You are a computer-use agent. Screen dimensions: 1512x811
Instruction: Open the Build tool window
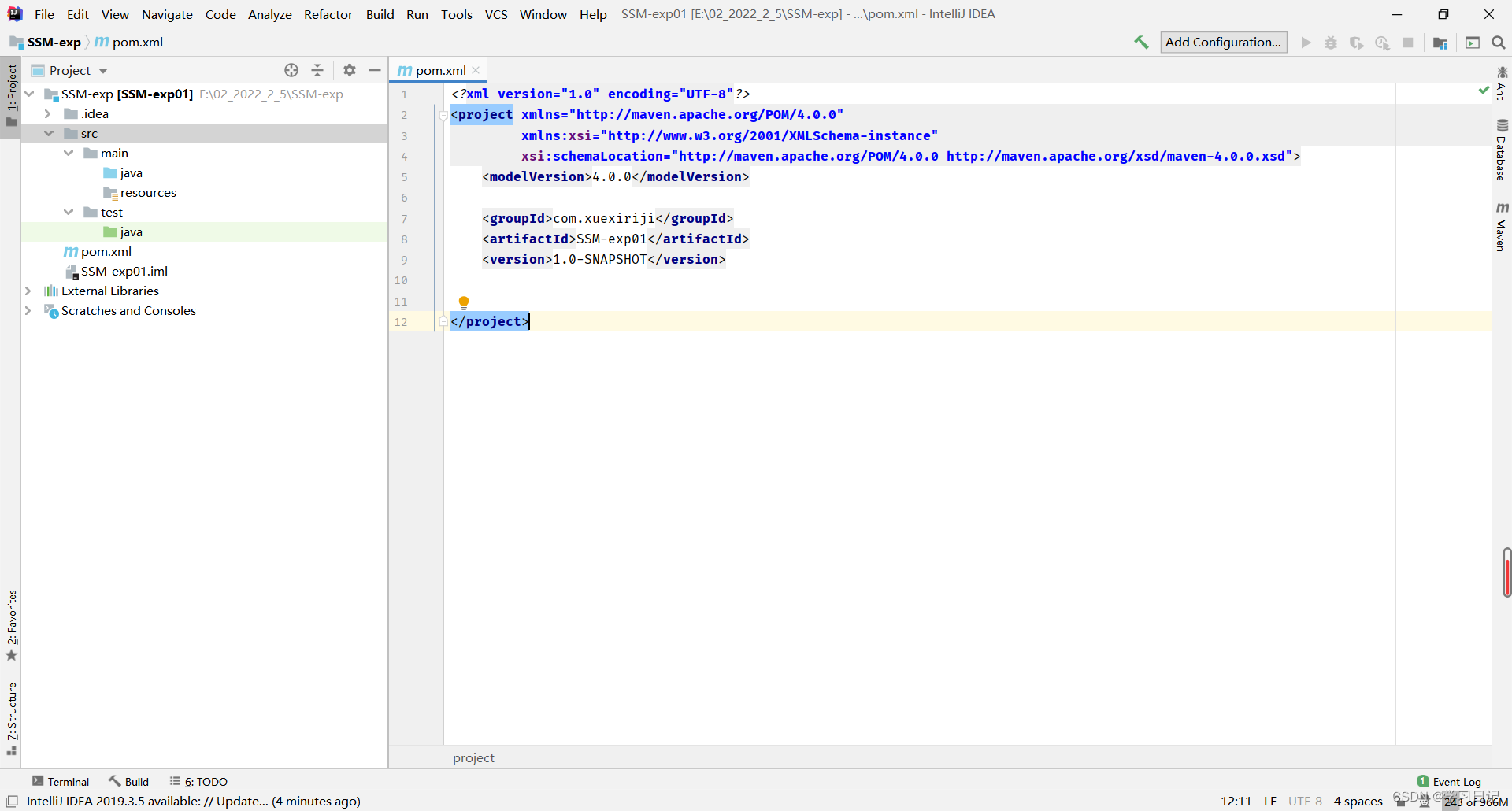129,781
